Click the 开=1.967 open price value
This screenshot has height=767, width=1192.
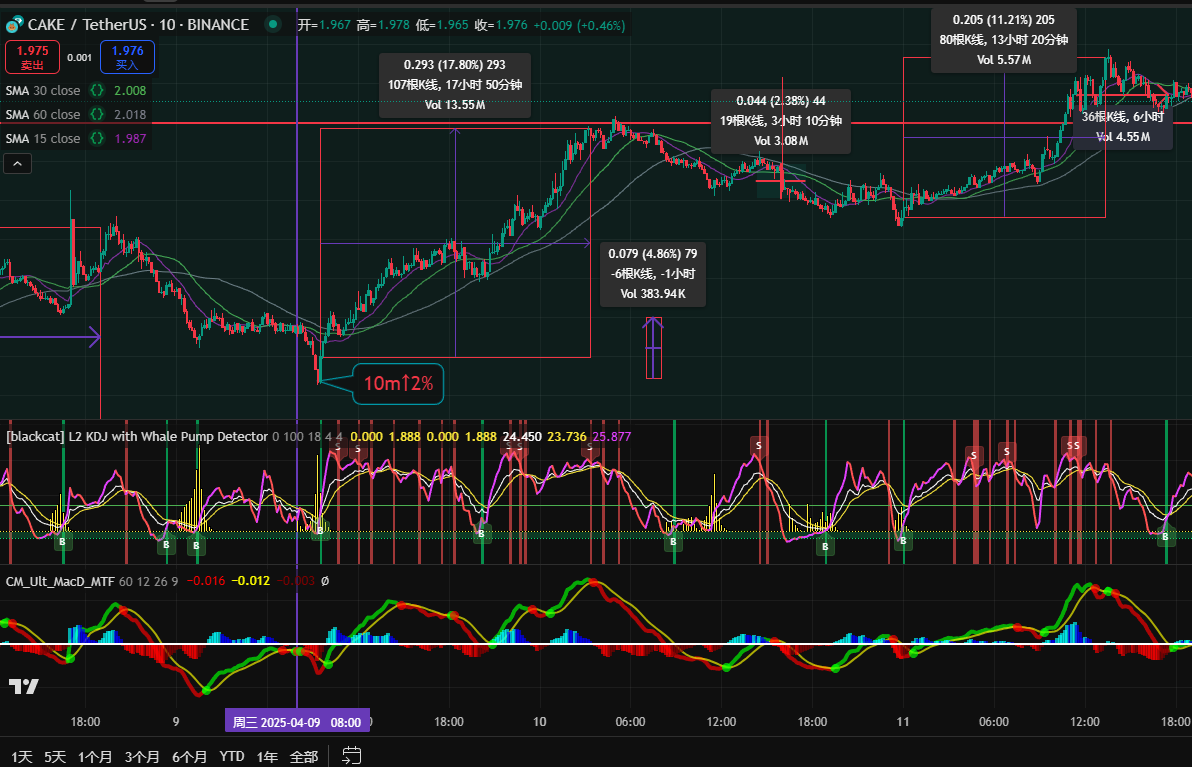tap(324, 25)
